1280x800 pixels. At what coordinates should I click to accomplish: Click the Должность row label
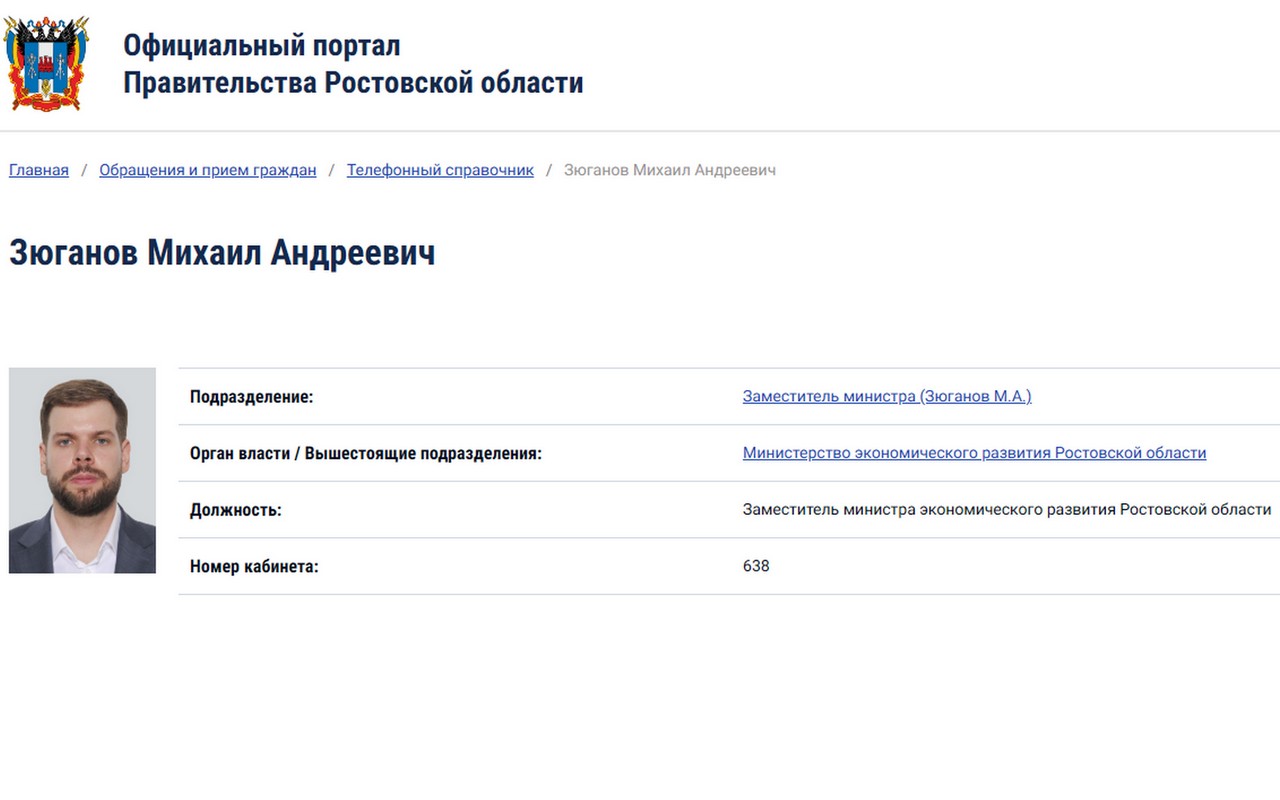click(236, 510)
